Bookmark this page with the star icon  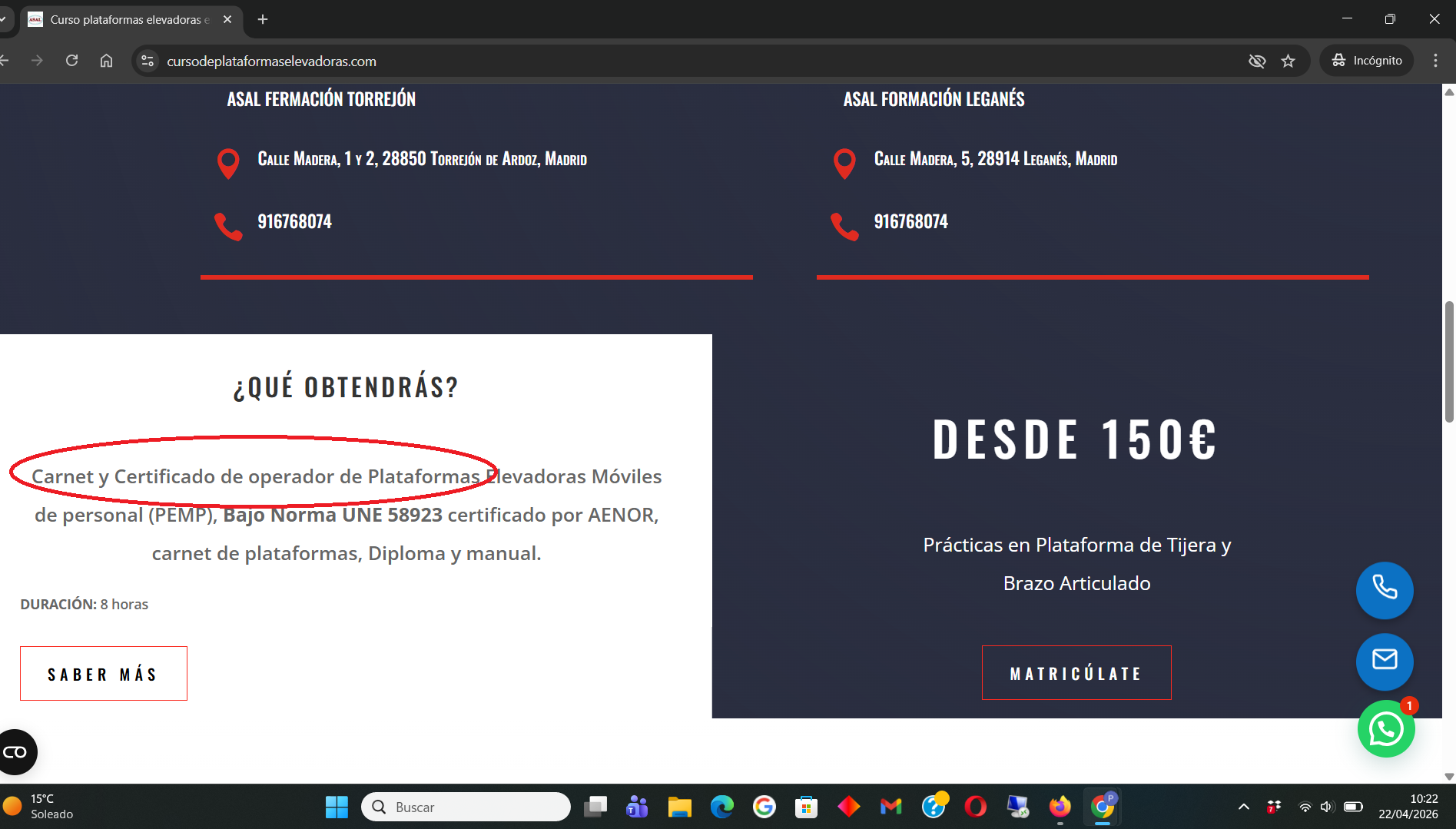[1289, 61]
